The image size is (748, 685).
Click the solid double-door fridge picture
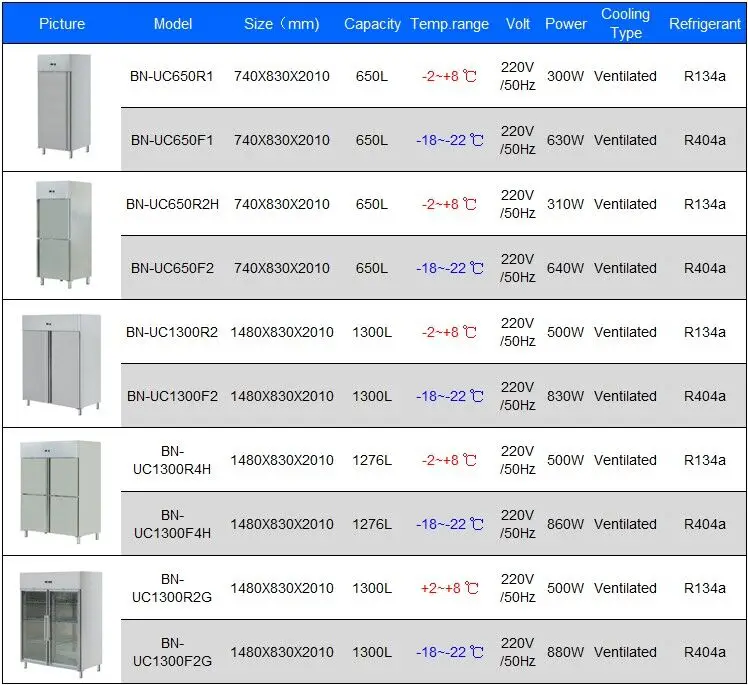[x=62, y=363]
